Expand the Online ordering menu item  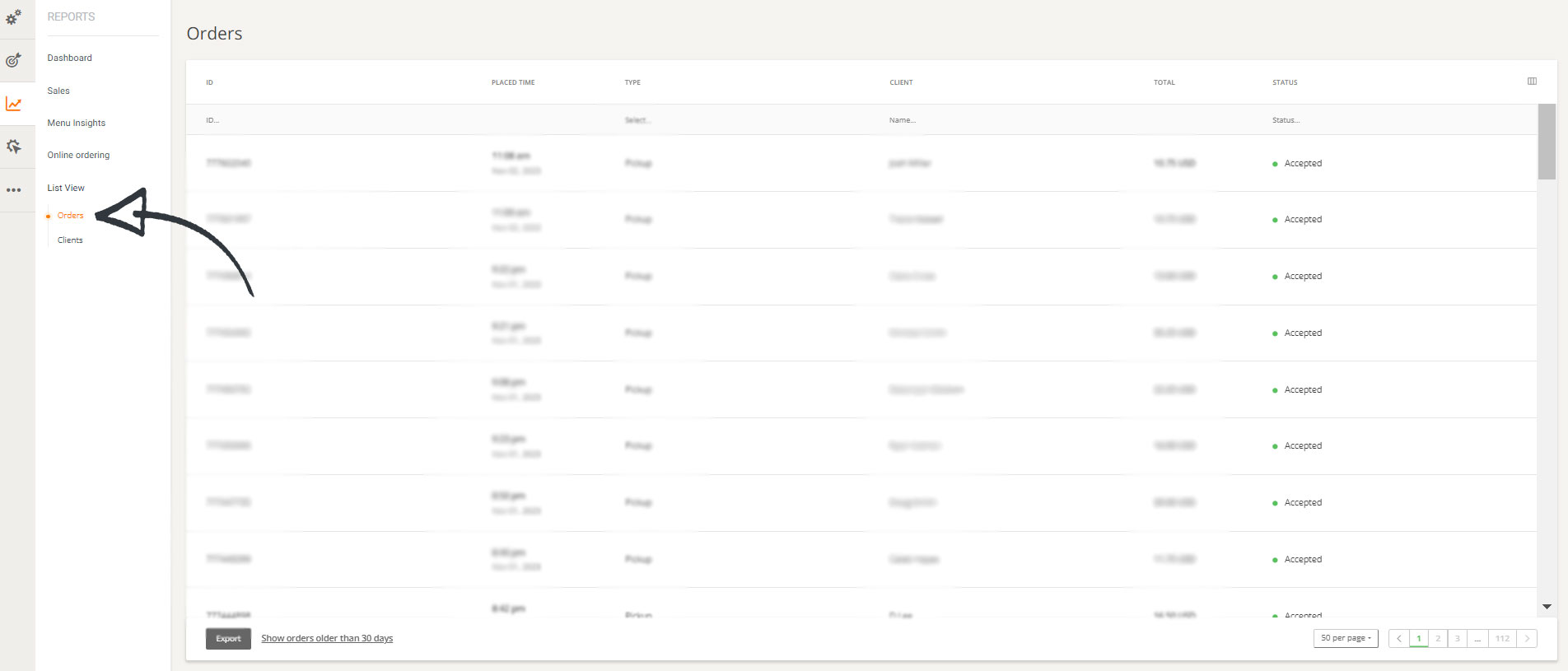78,155
